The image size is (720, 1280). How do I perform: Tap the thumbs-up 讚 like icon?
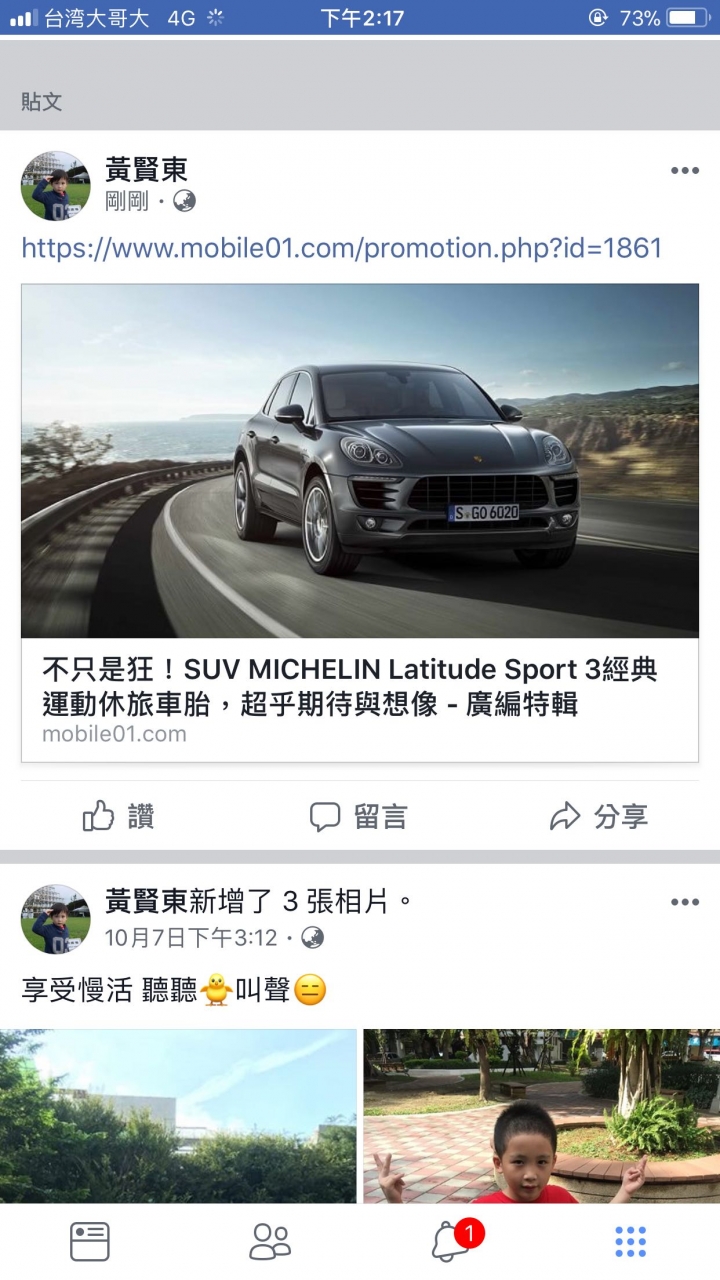(98, 816)
